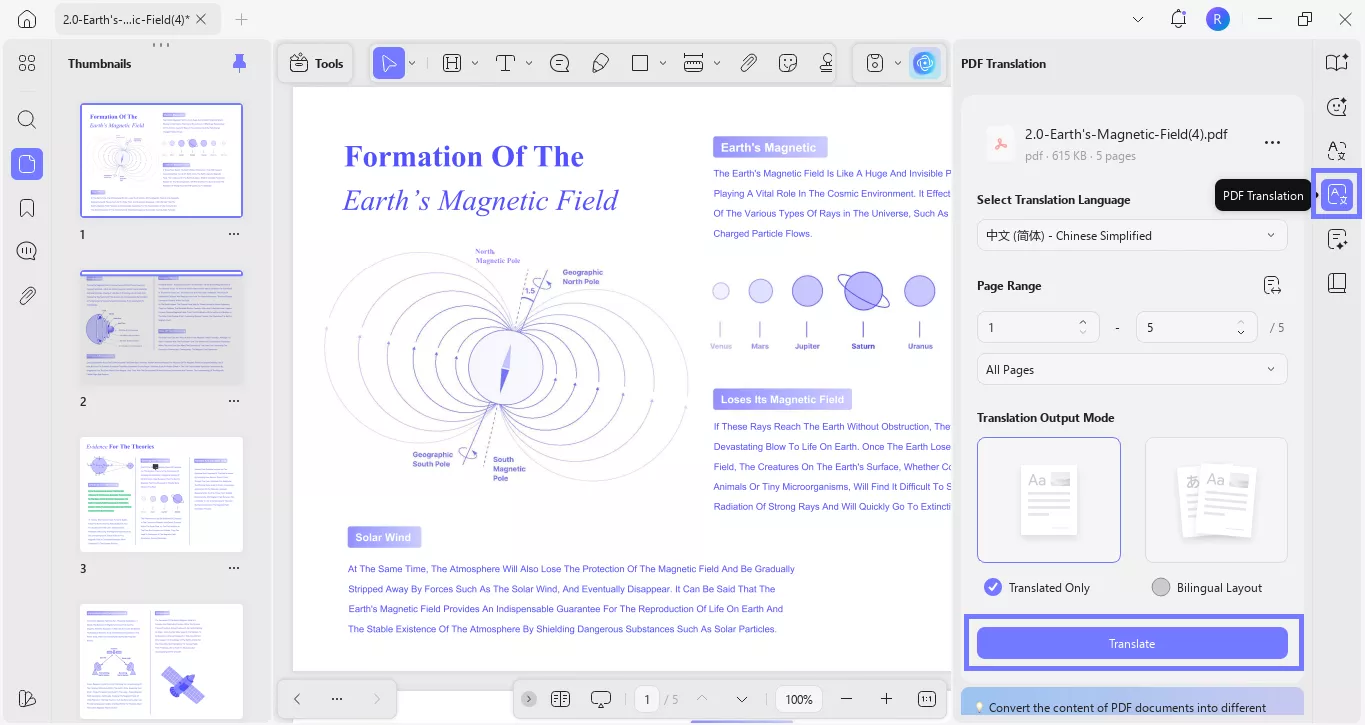Screen dimensions: 1365x725
Task: Select the Bilingual Layout option
Action: (1161, 587)
